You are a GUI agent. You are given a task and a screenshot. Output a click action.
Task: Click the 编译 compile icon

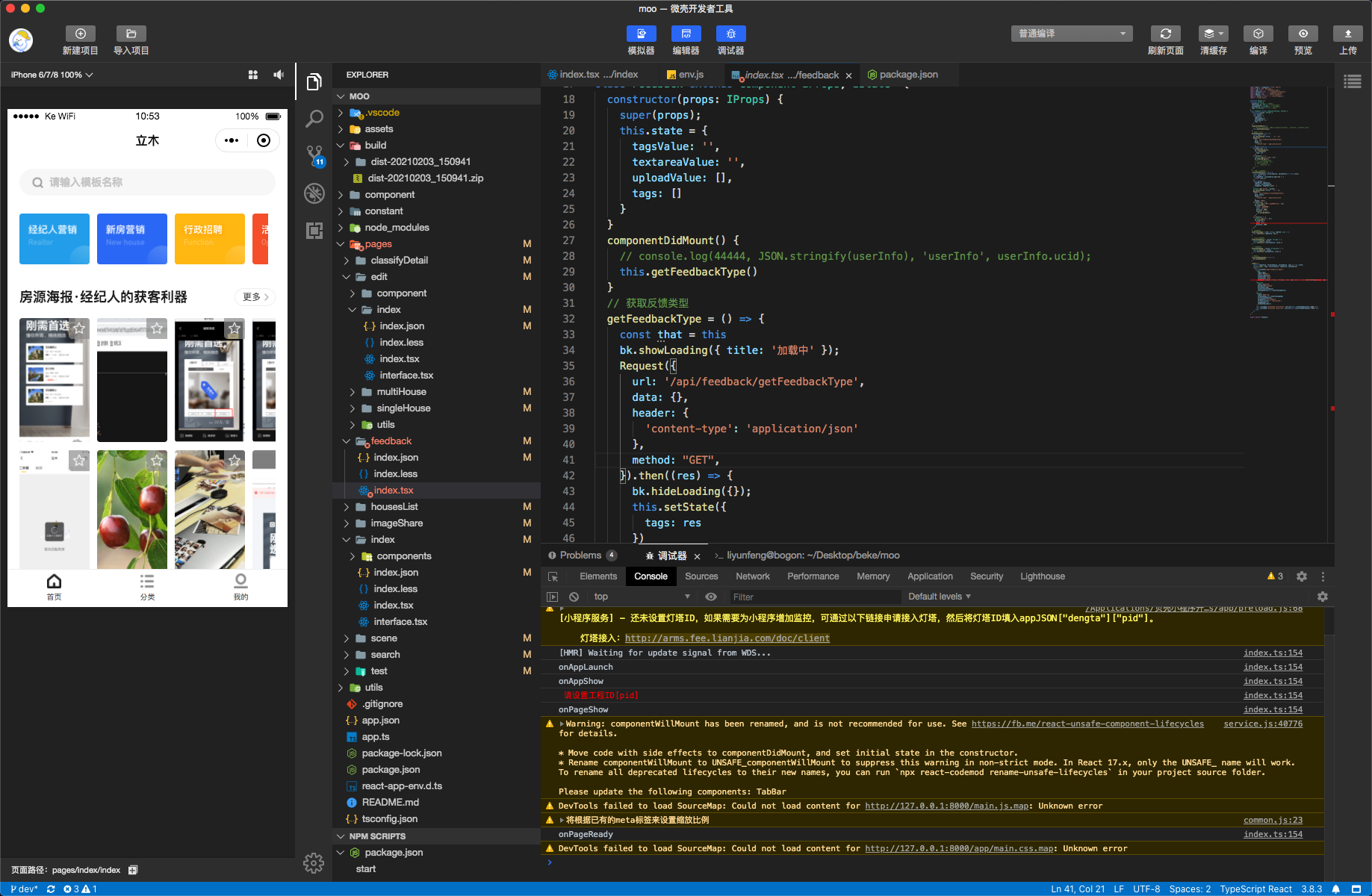[x=1258, y=34]
